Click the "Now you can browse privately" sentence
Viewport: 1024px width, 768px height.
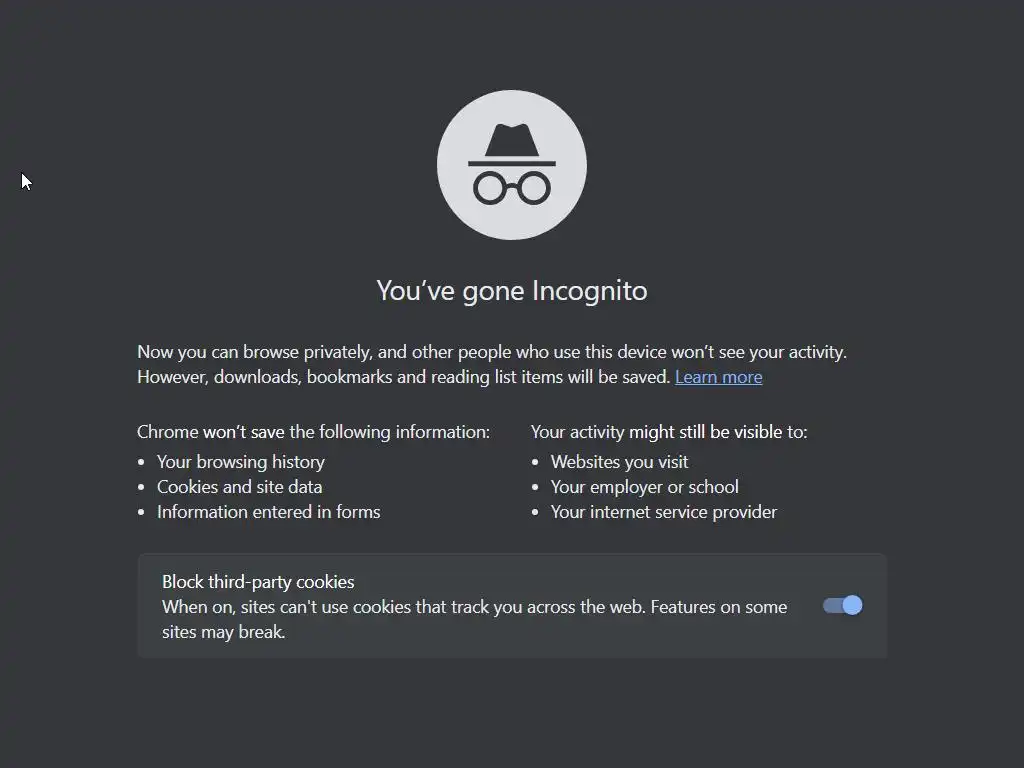click(492, 352)
